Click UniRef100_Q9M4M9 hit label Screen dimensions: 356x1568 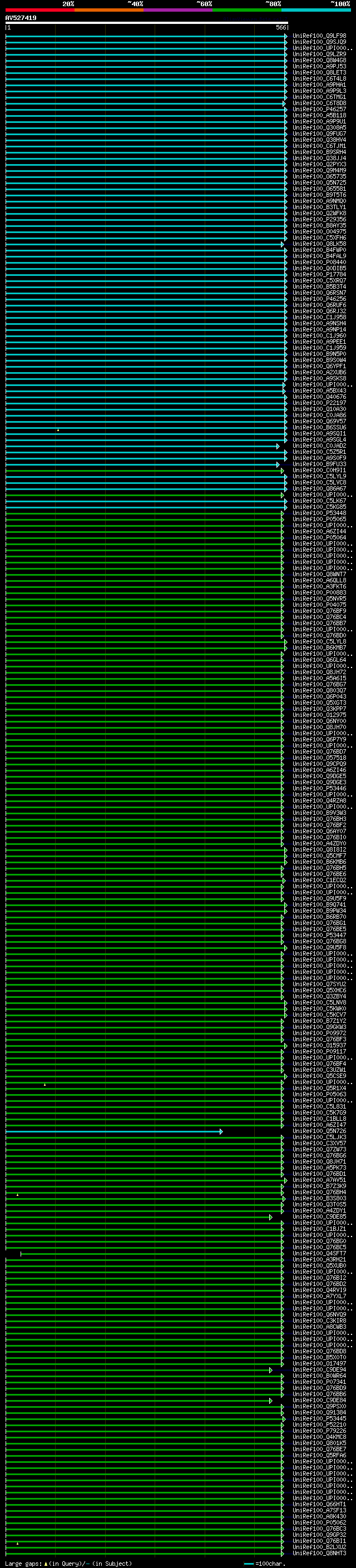[319, 170]
